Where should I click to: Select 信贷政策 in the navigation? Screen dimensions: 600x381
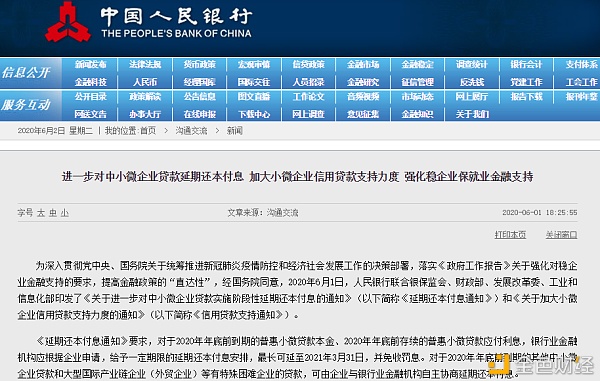point(308,64)
